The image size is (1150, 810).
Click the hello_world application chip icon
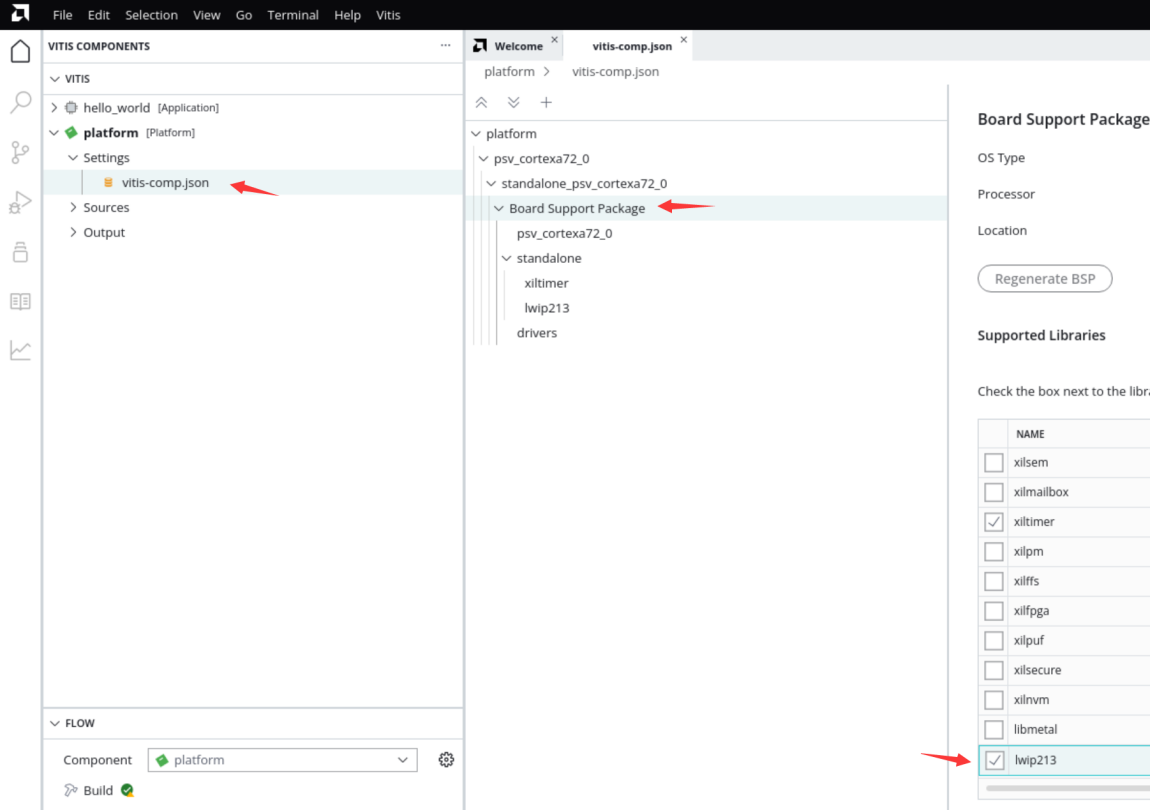(x=71, y=108)
